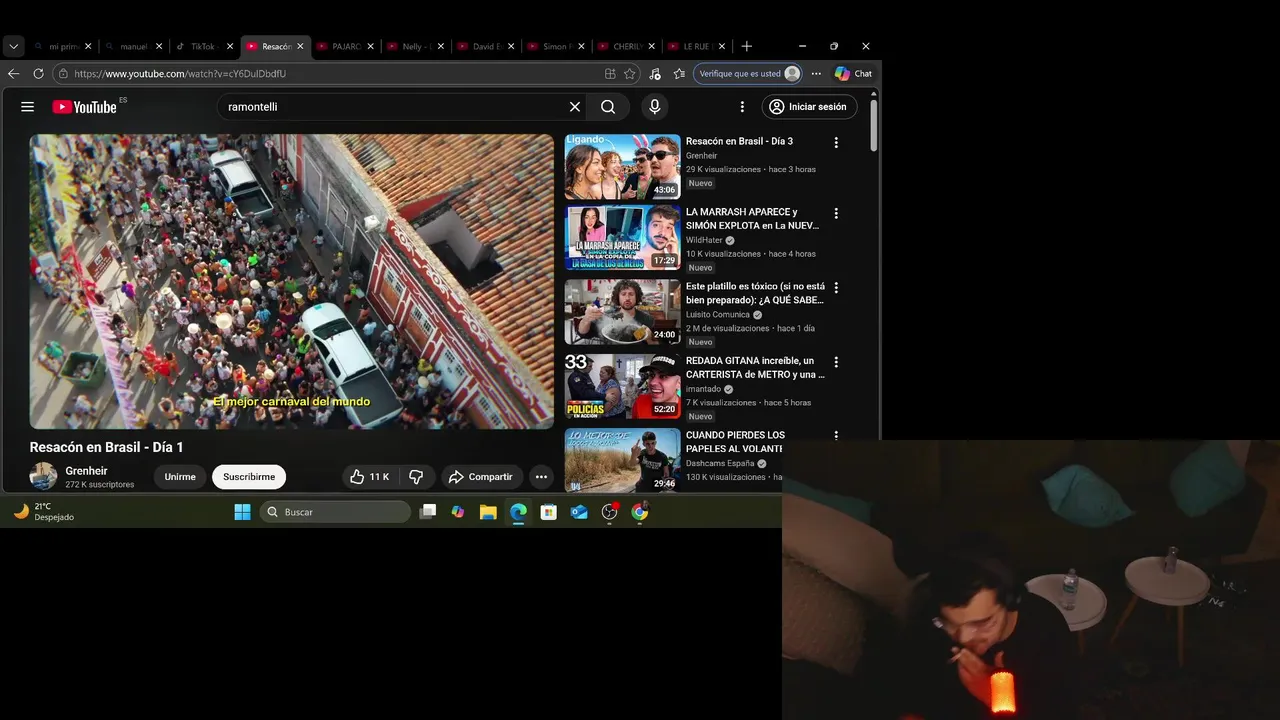Open the LA MARRASH APARECE thumbnail
This screenshot has height=720, width=1280.
coord(623,237)
